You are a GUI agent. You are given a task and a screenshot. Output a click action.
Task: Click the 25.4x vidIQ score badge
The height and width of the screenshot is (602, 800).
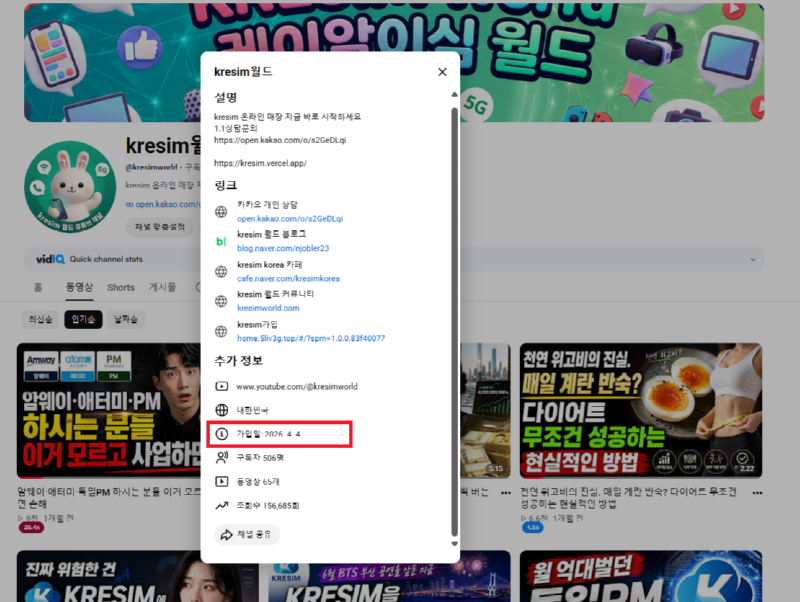click(x=32, y=528)
